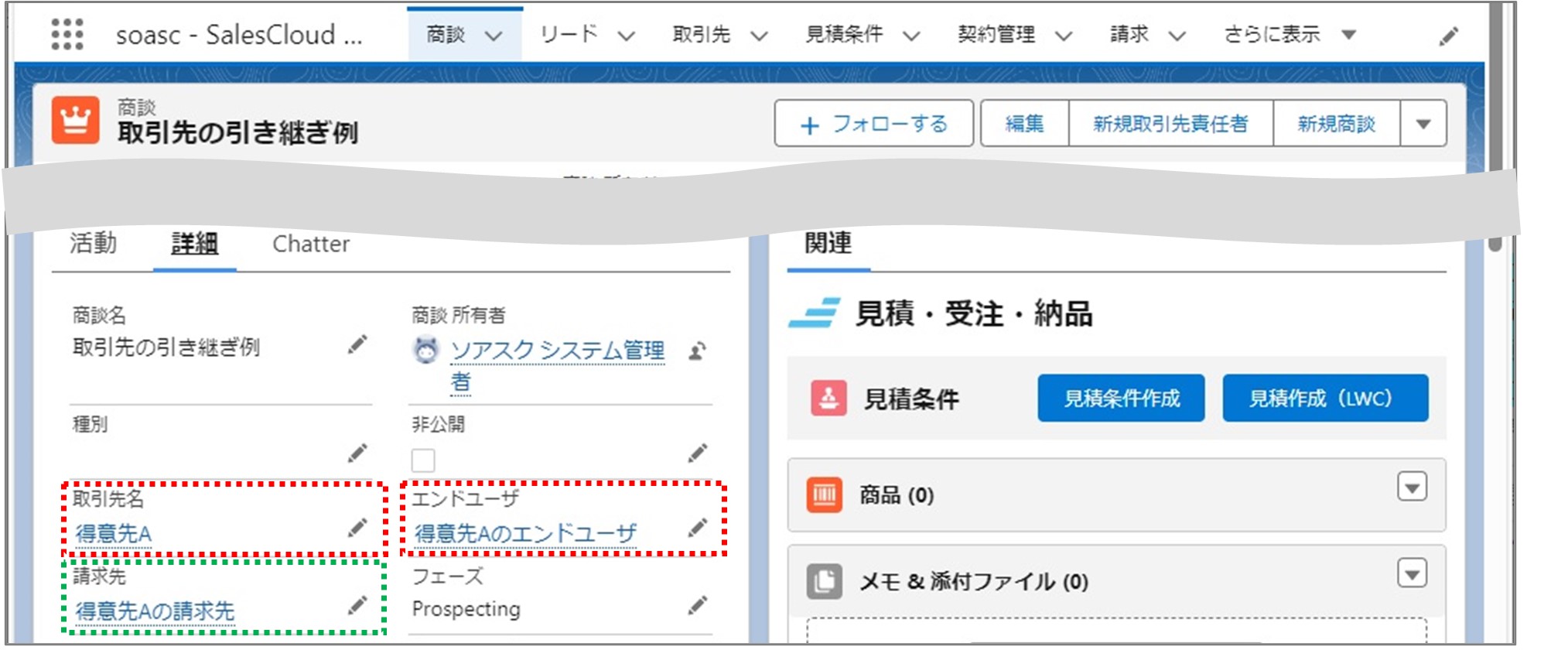Viewport: 1568px width, 650px height.
Task: Open the App Launcher grid icon
Action: (67, 35)
